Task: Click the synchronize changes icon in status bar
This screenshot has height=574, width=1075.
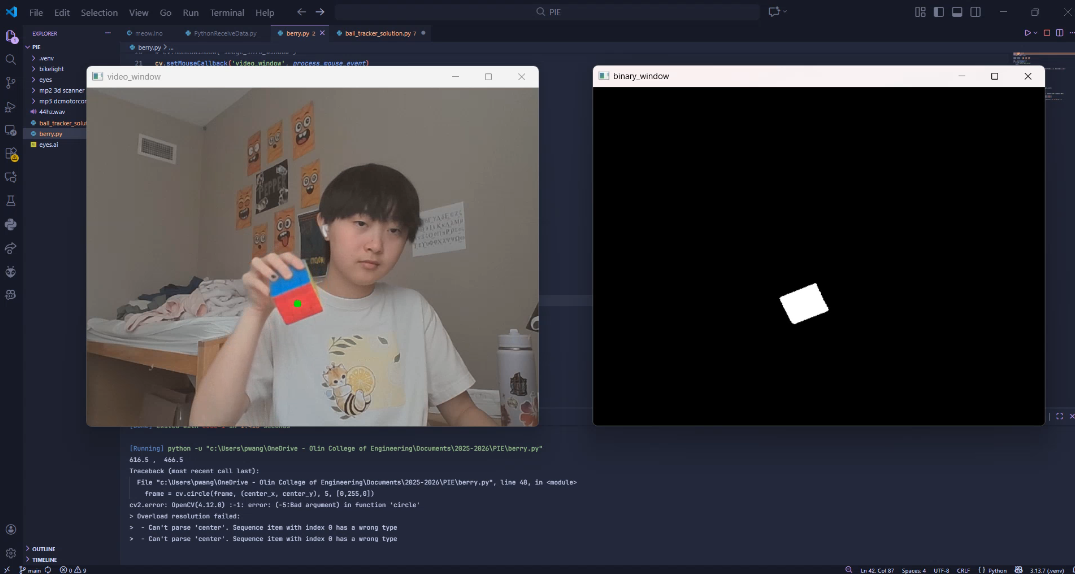Action: point(48,570)
